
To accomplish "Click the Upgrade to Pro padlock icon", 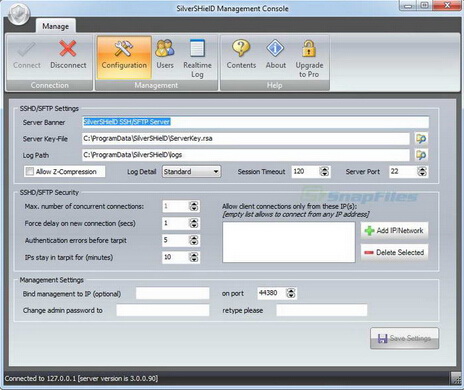I will click(x=309, y=48).
